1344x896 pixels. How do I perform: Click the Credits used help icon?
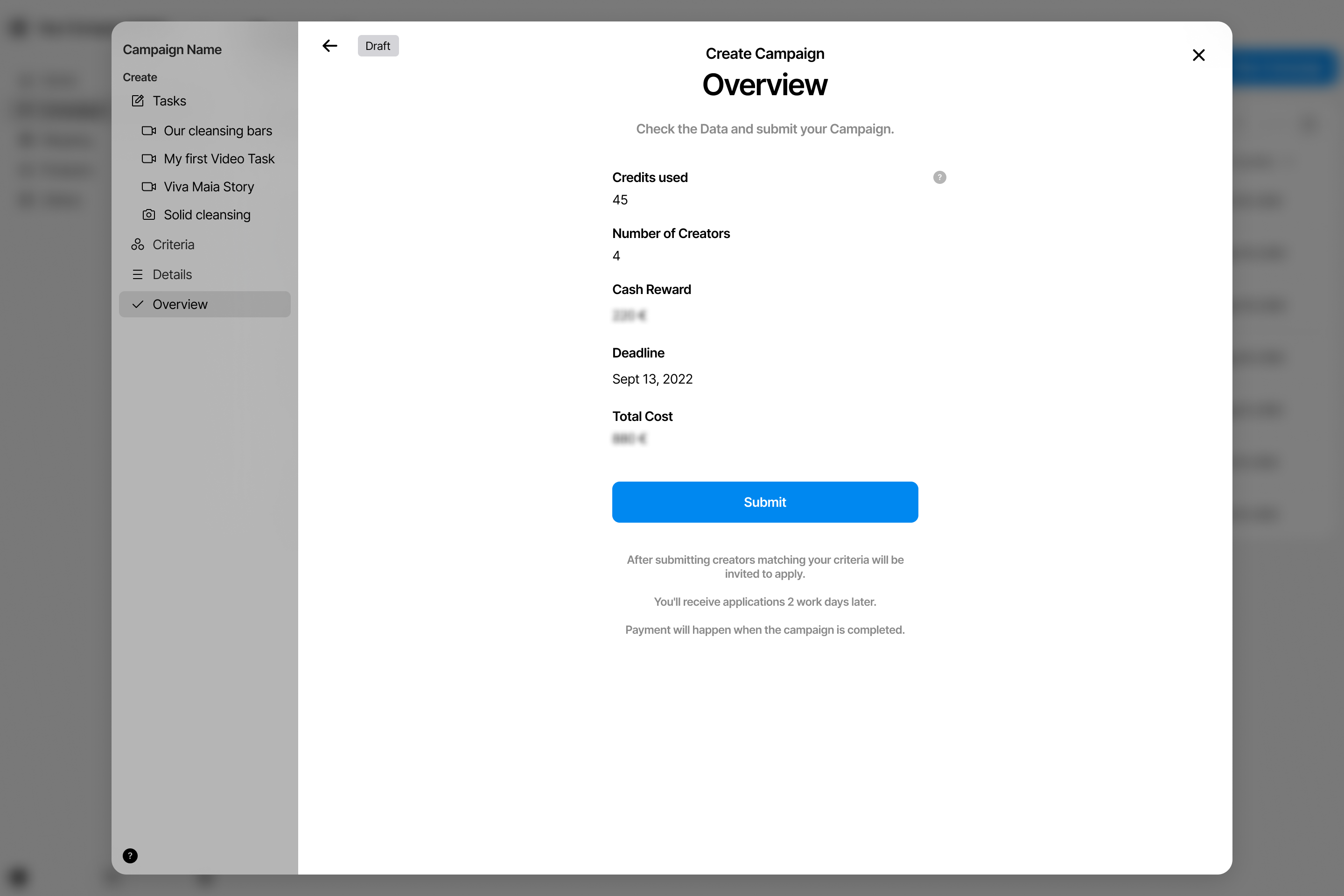tap(939, 177)
